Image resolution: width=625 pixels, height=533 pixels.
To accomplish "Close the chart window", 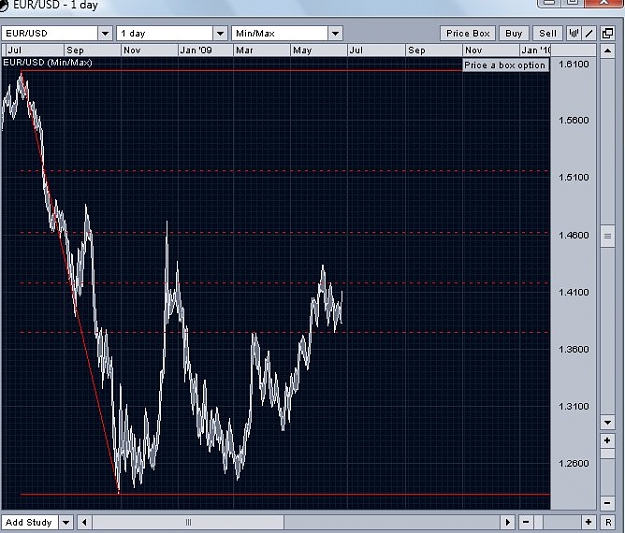I will point(603,3).
